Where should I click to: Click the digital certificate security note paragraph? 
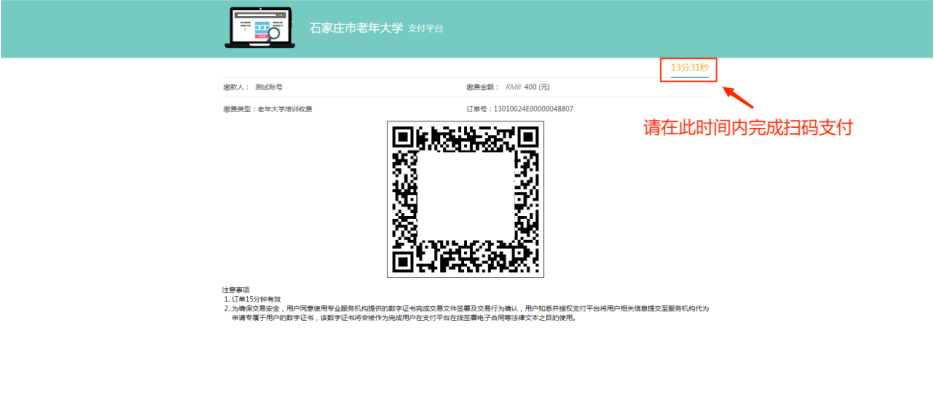point(471,313)
